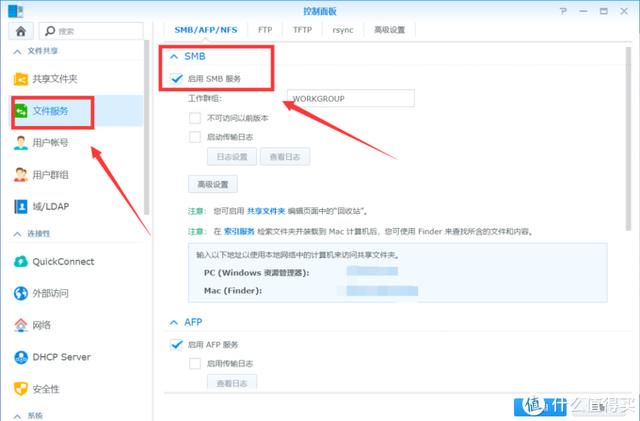This screenshot has width=640, height=421.
Task: Collapse the AFP section chevron
Action: click(174, 322)
